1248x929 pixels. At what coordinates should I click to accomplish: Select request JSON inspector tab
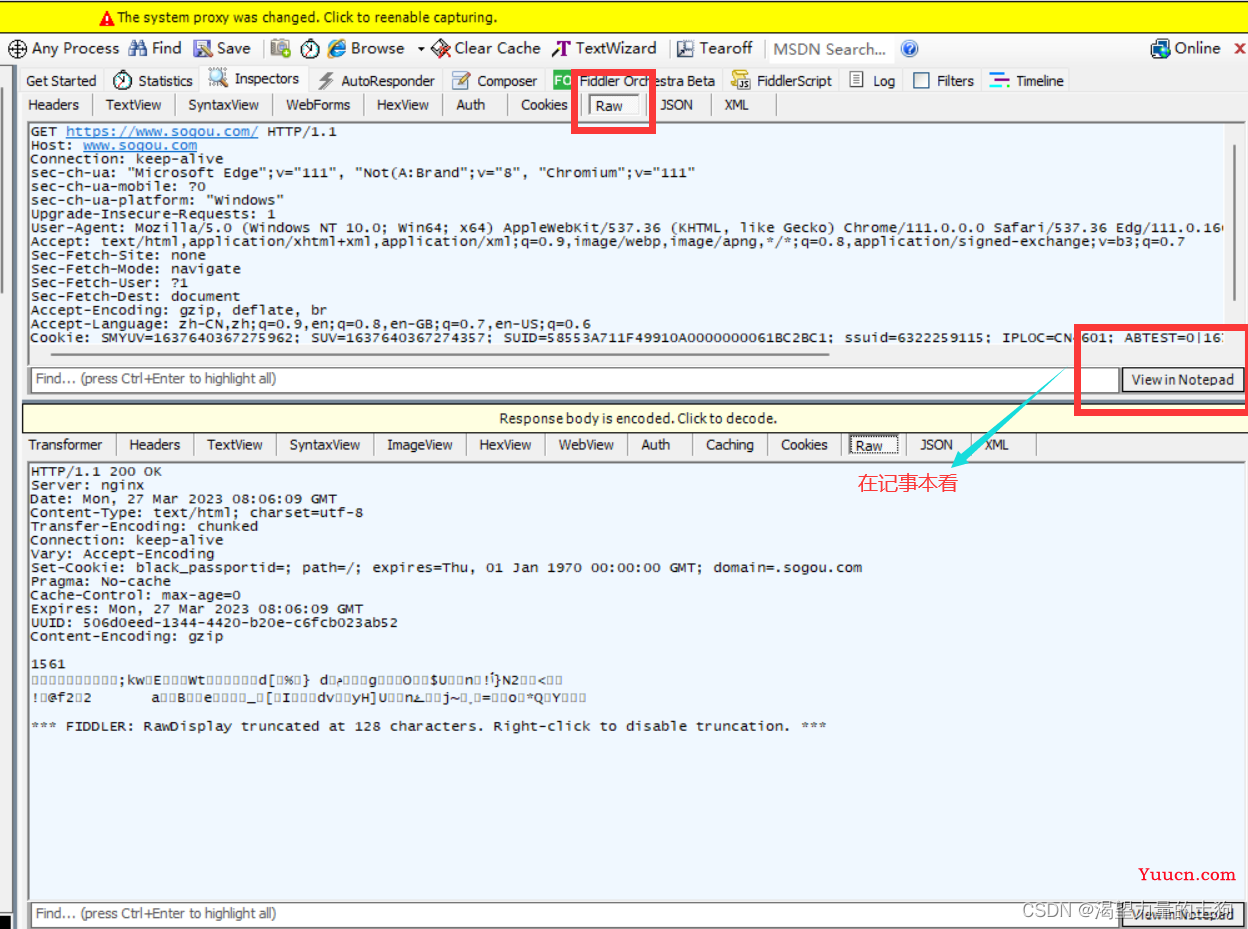[x=677, y=105]
